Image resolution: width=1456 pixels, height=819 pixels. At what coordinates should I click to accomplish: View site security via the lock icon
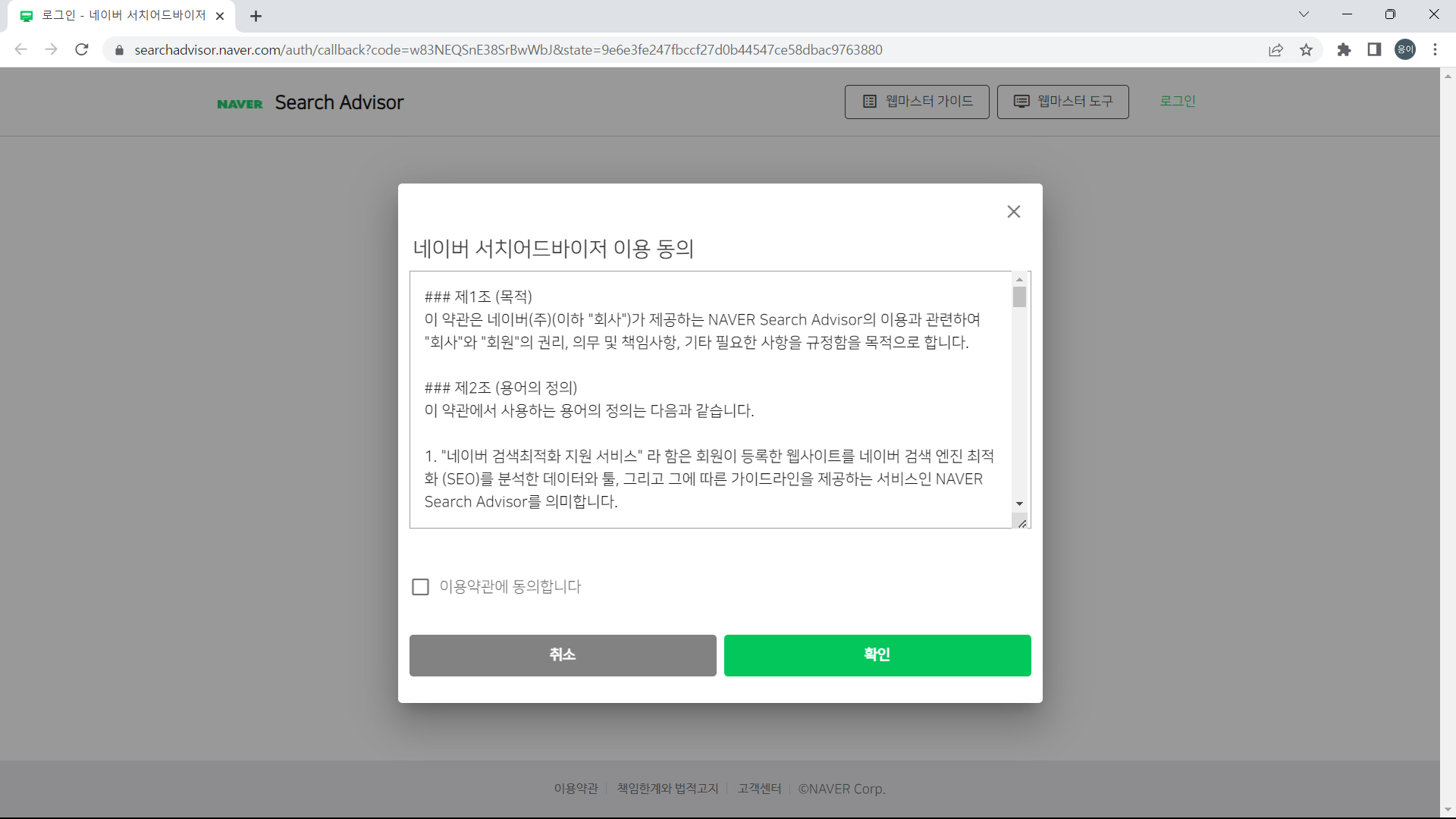(119, 49)
